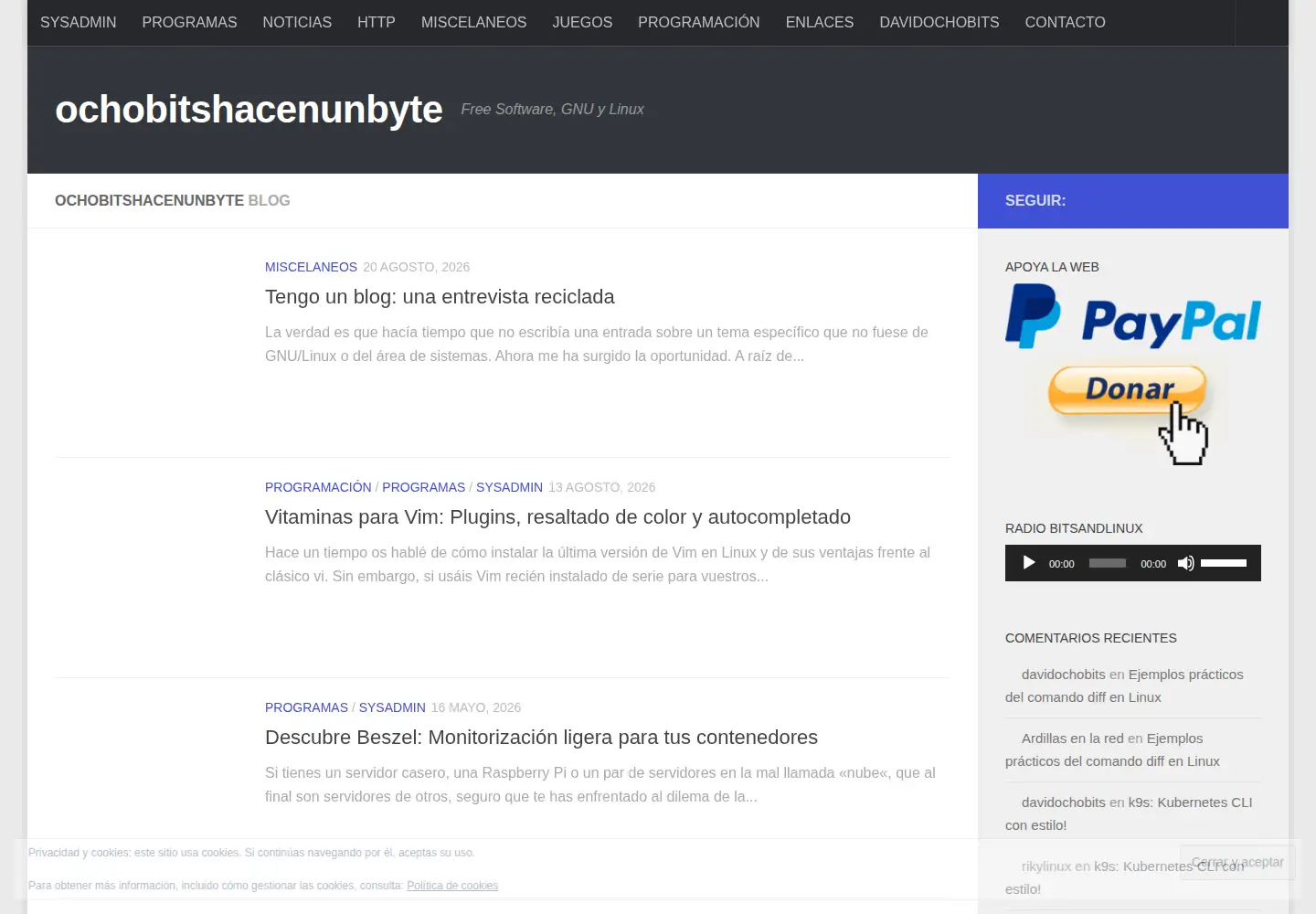Open the 'Política de cookies' link
The width and height of the screenshot is (1316, 914).
(x=452, y=886)
